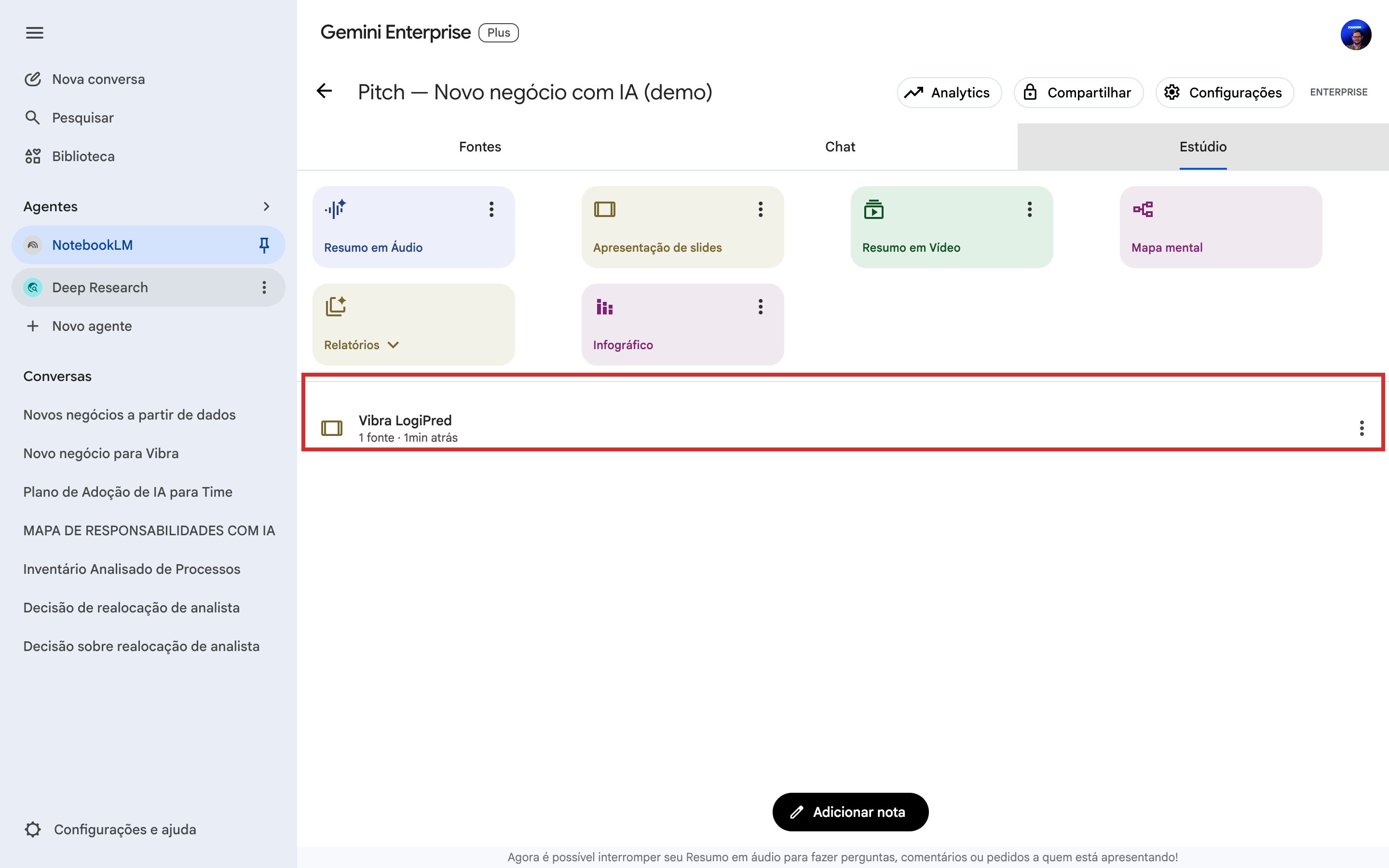Open the Deep Research agent

pyautogui.click(x=148, y=287)
